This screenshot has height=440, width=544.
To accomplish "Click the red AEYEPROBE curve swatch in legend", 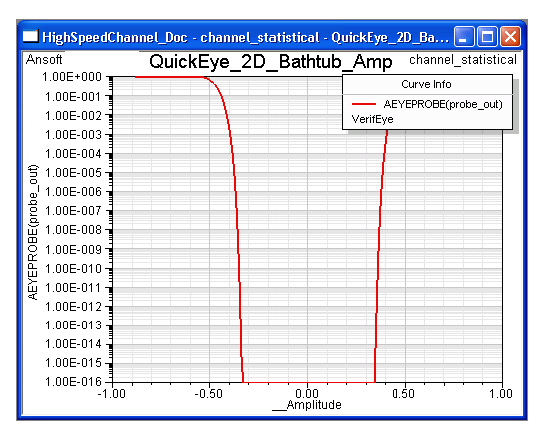I will click(364, 104).
